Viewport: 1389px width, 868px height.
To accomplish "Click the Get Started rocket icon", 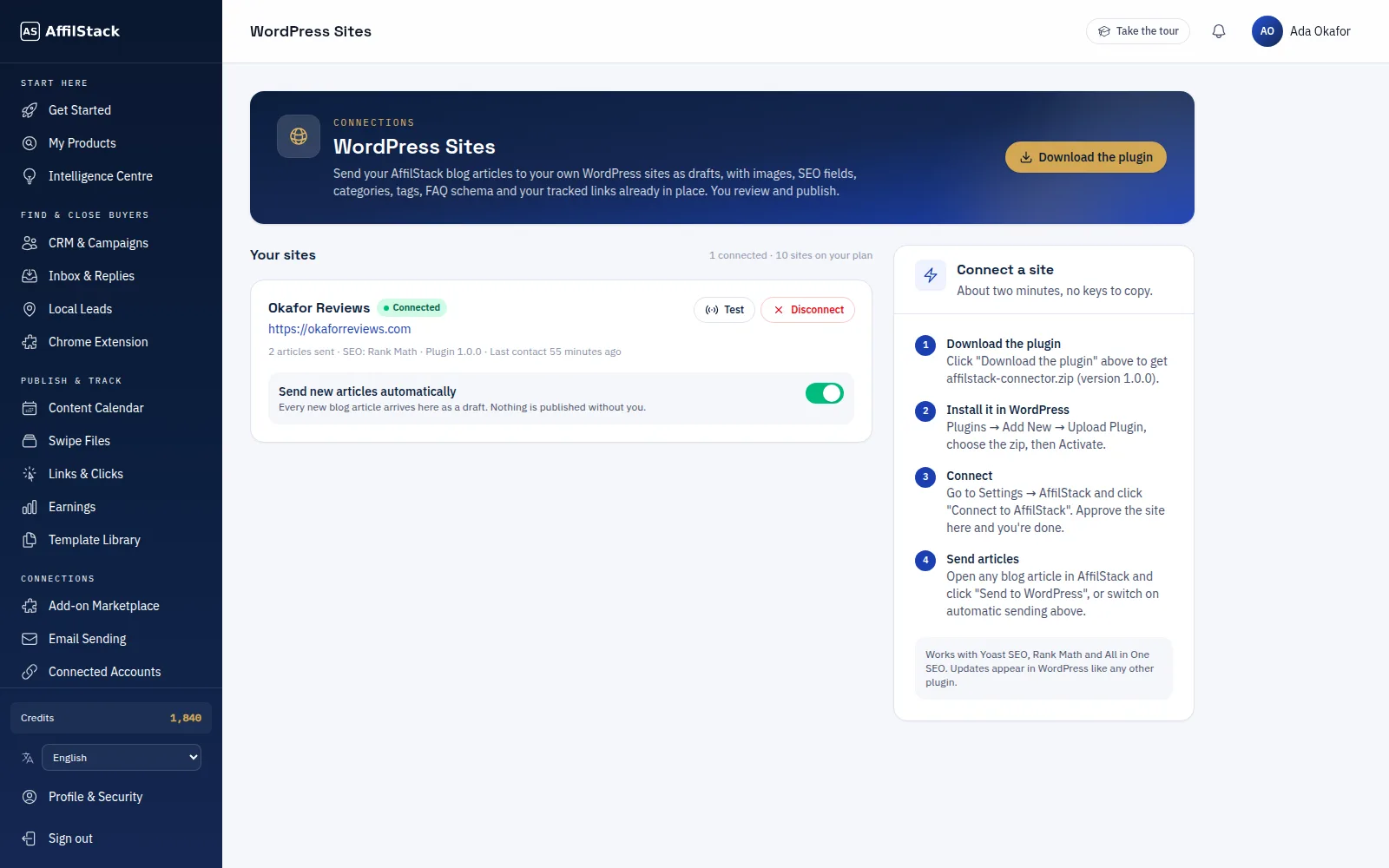I will click(30, 110).
